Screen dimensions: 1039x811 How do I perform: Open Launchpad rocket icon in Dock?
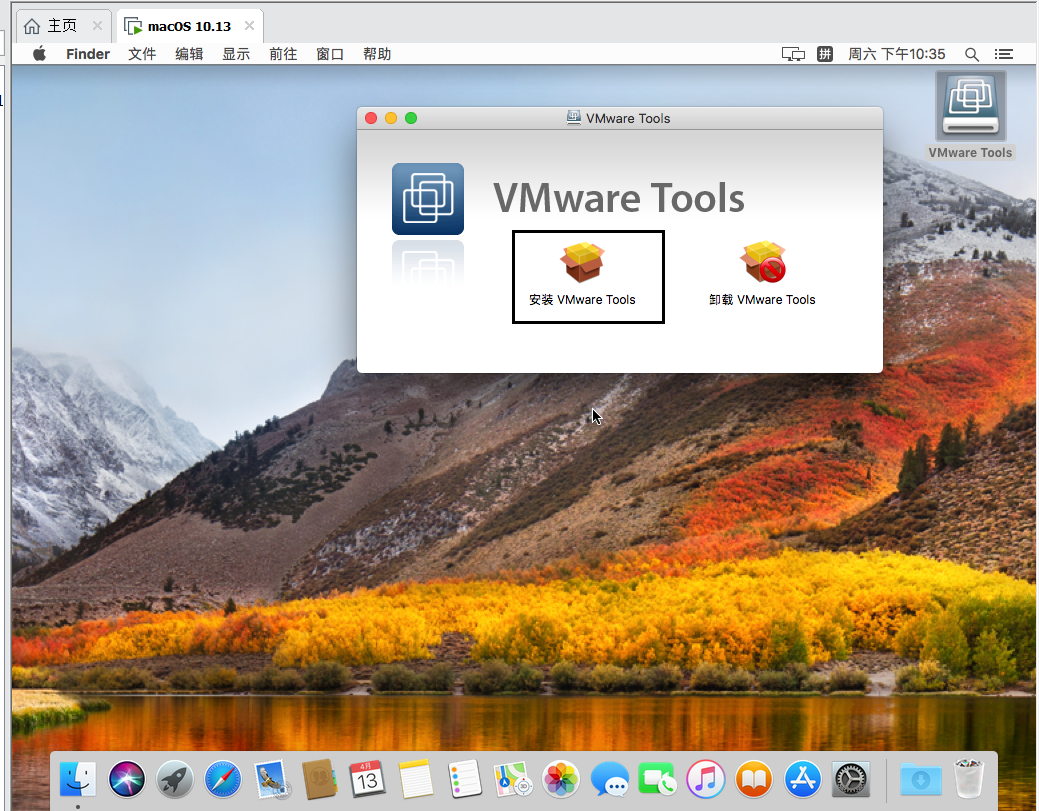175,779
